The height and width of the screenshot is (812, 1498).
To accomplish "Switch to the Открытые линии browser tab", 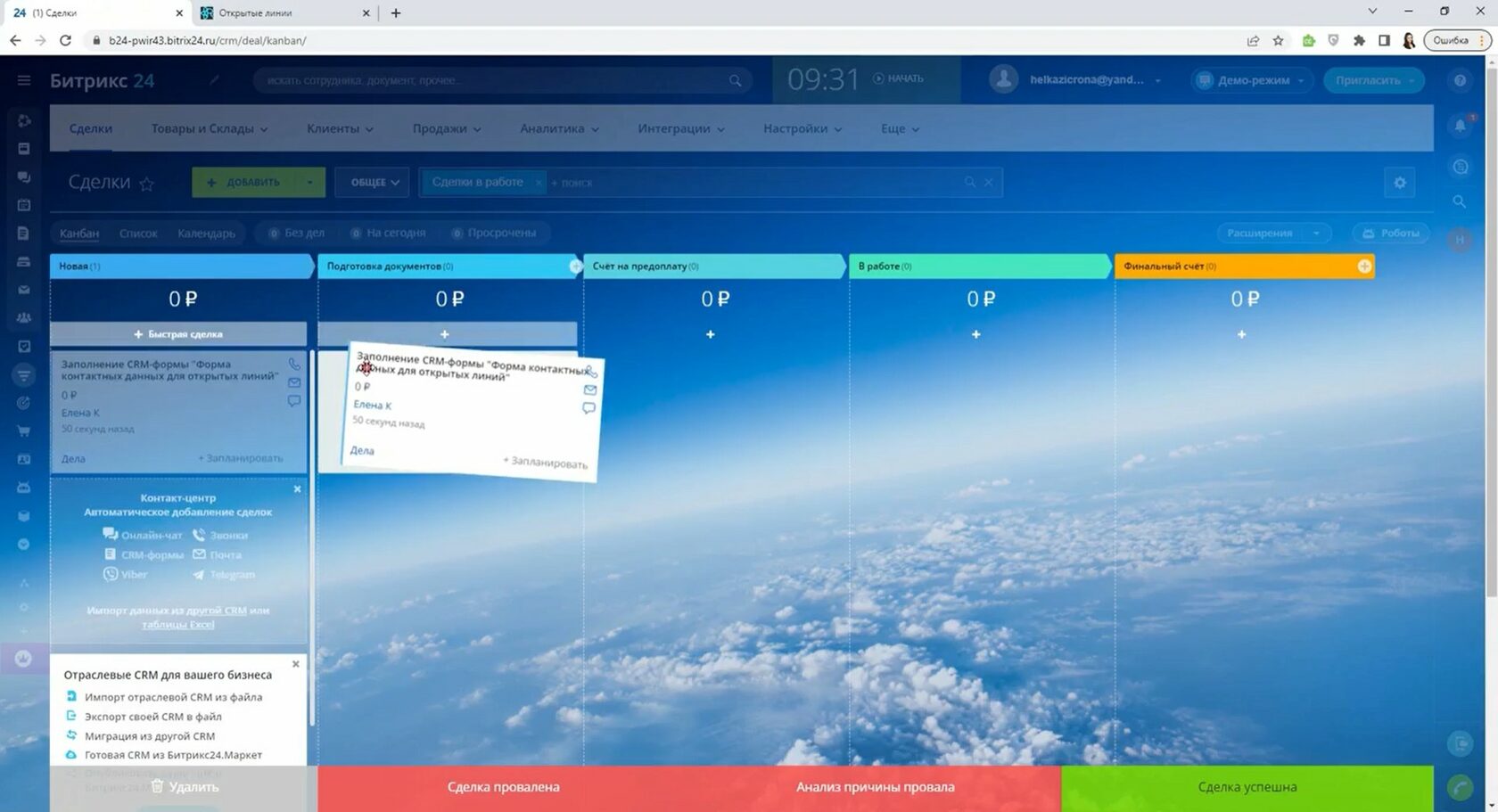I will coord(284,13).
